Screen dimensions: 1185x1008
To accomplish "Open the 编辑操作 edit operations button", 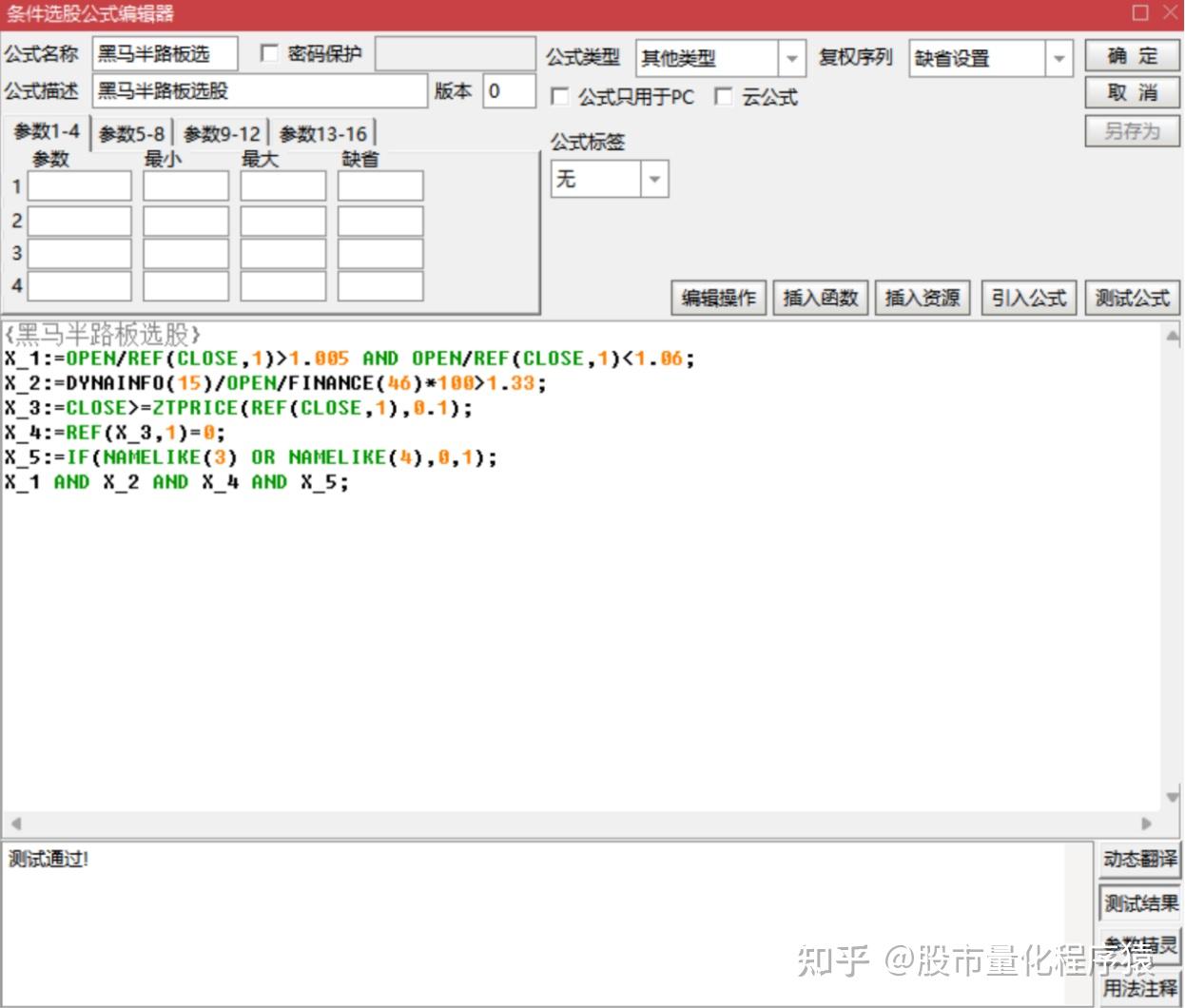I will click(719, 298).
